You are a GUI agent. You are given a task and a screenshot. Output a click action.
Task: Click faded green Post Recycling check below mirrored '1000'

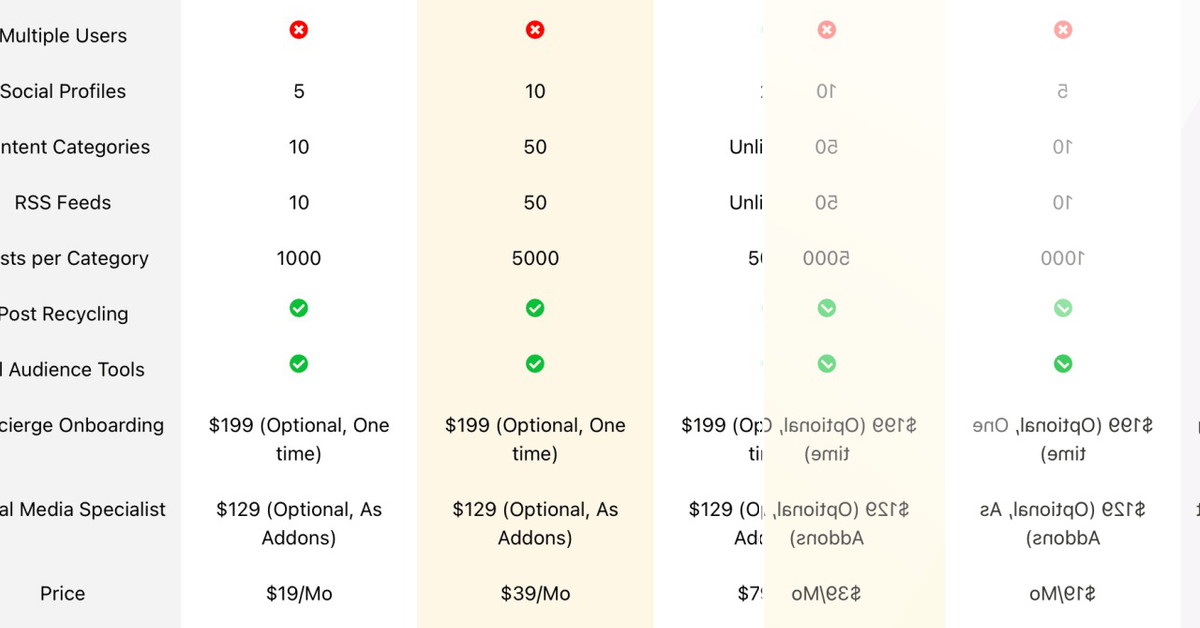coord(1063,308)
